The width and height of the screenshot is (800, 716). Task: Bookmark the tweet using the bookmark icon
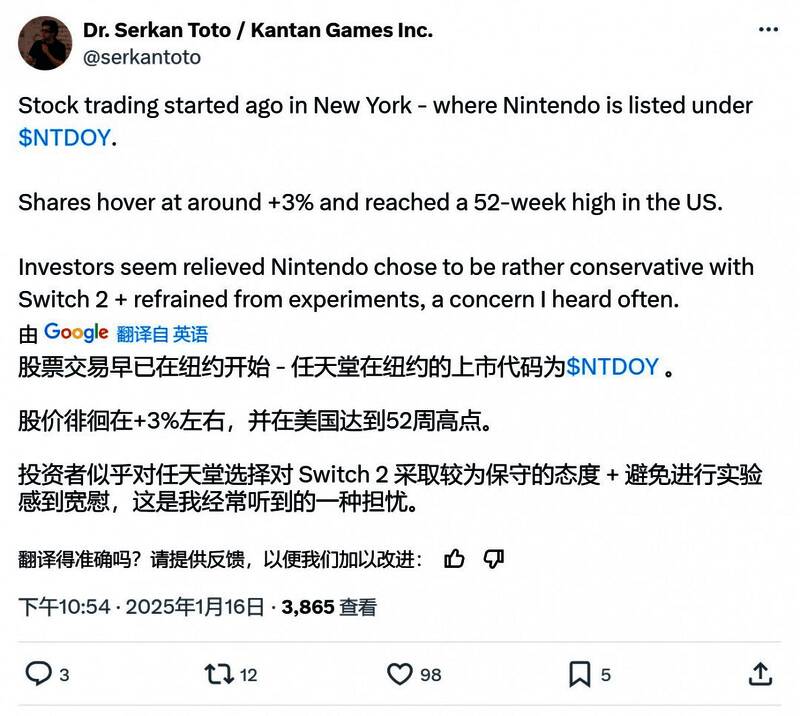coord(580,675)
